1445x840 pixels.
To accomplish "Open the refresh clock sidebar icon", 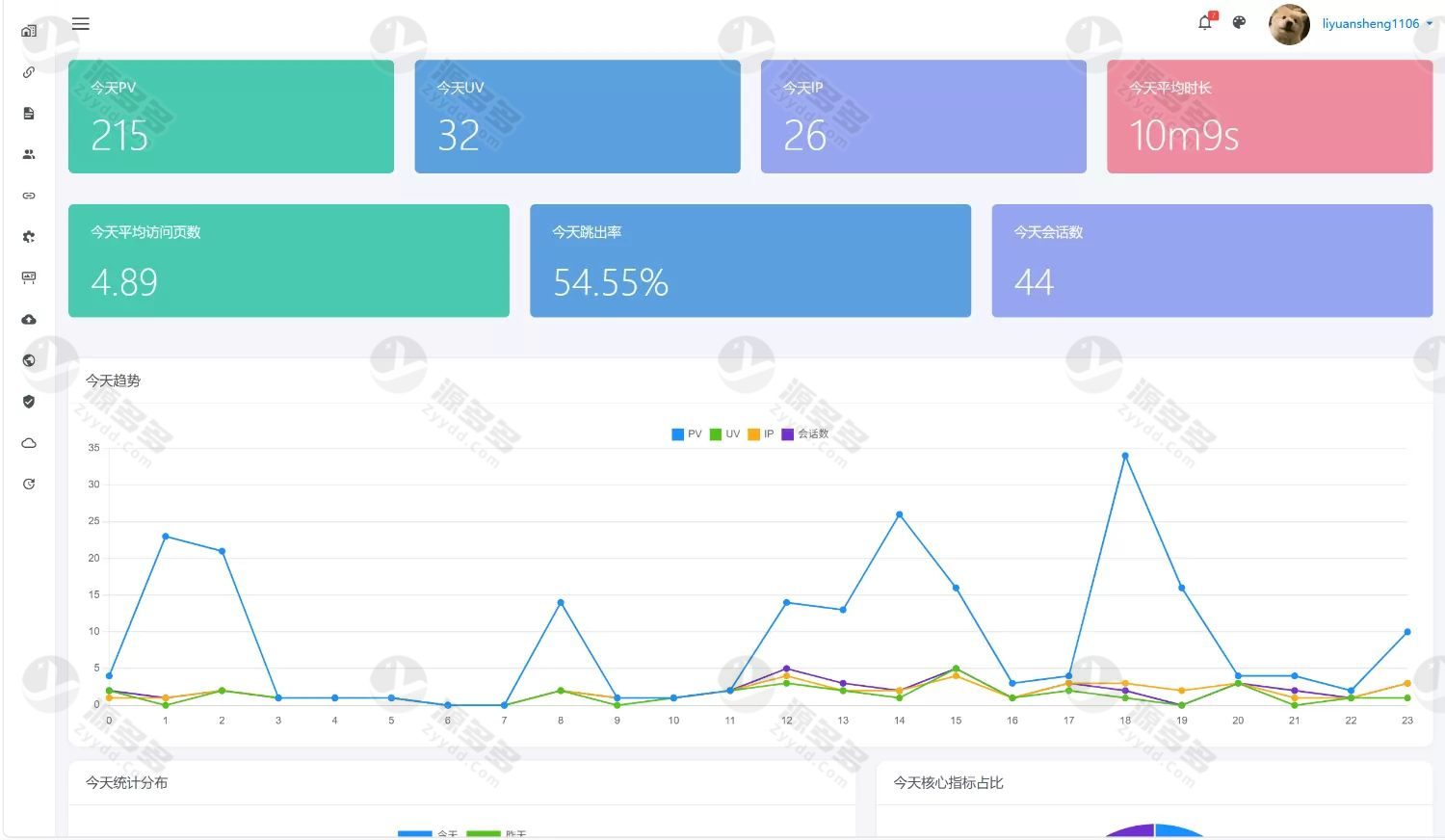I will tap(29, 485).
